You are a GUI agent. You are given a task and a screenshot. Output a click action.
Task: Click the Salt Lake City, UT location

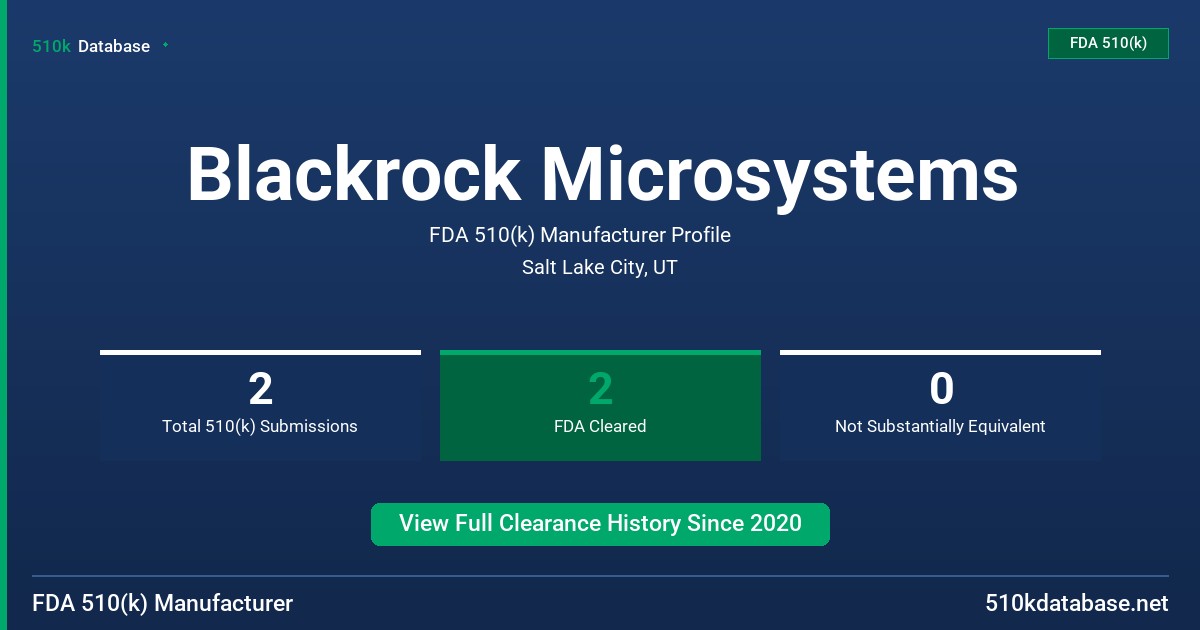(600, 267)
